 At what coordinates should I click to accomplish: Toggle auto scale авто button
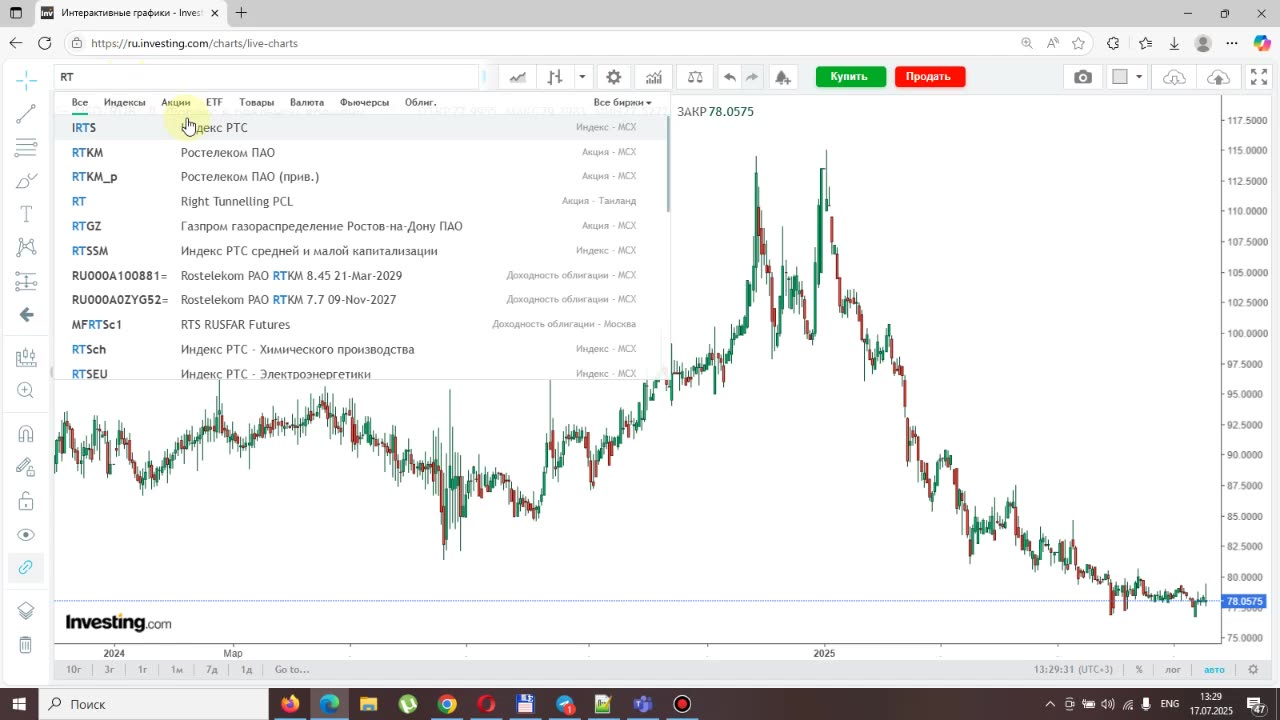tap(1214, 669)
